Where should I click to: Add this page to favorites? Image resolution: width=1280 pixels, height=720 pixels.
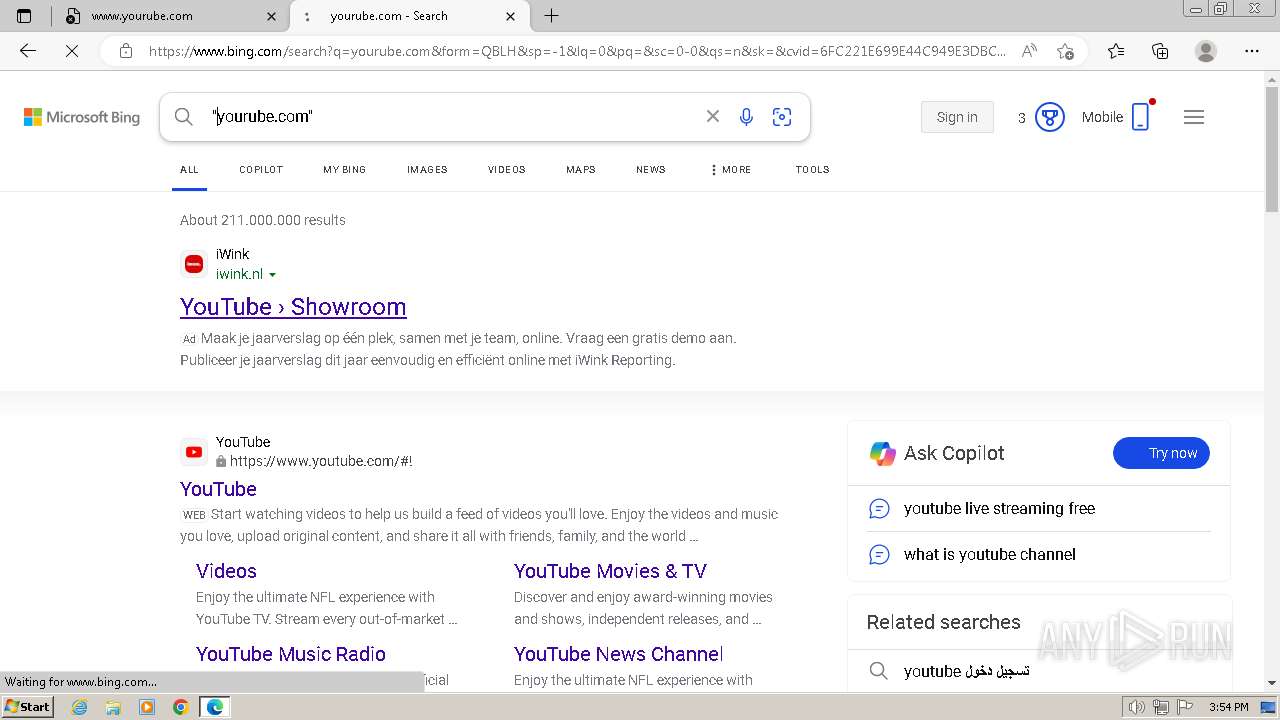pos(1065,51)
